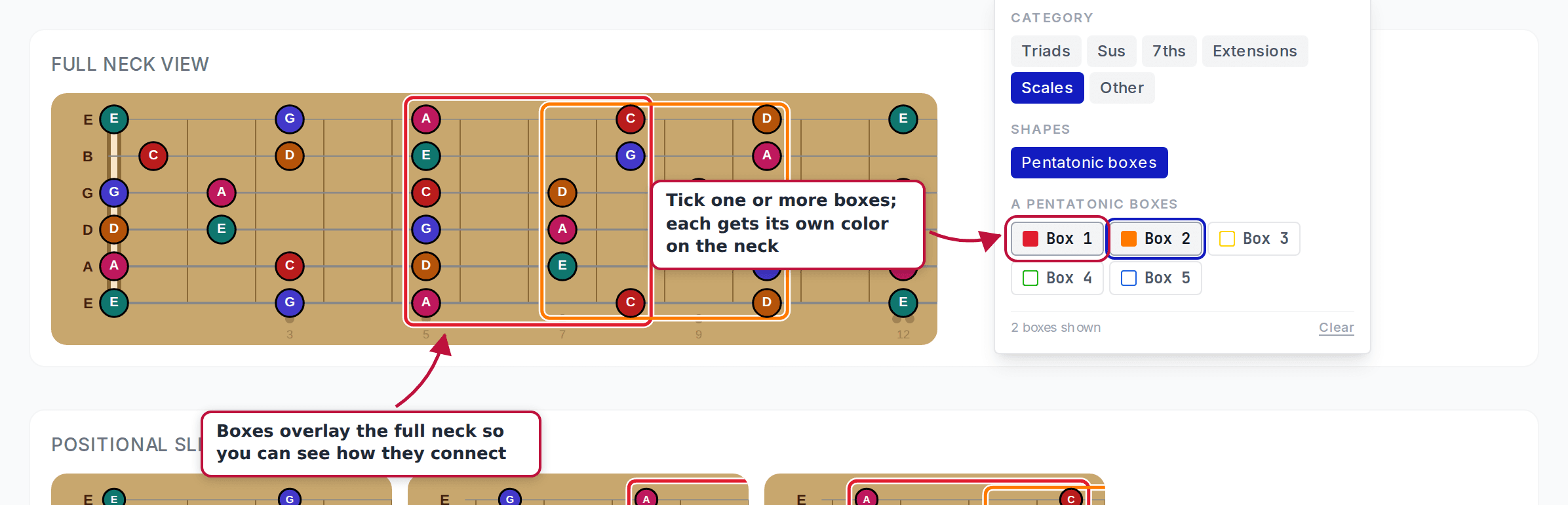Click the Clear link
This screenshot has width=1568, height=505.
[x=1336, y=327]
